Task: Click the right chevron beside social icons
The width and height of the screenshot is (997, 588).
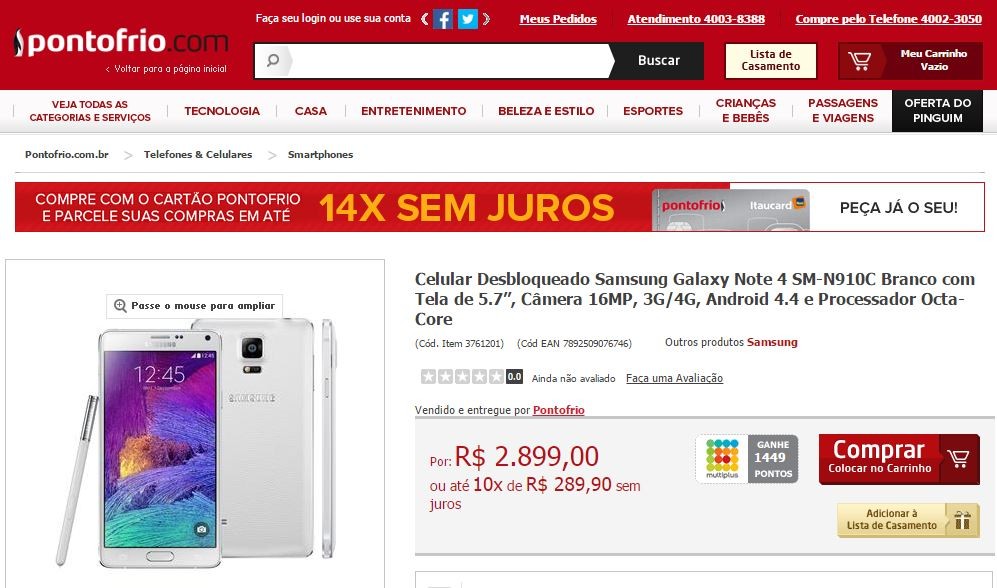Action: 486,19
